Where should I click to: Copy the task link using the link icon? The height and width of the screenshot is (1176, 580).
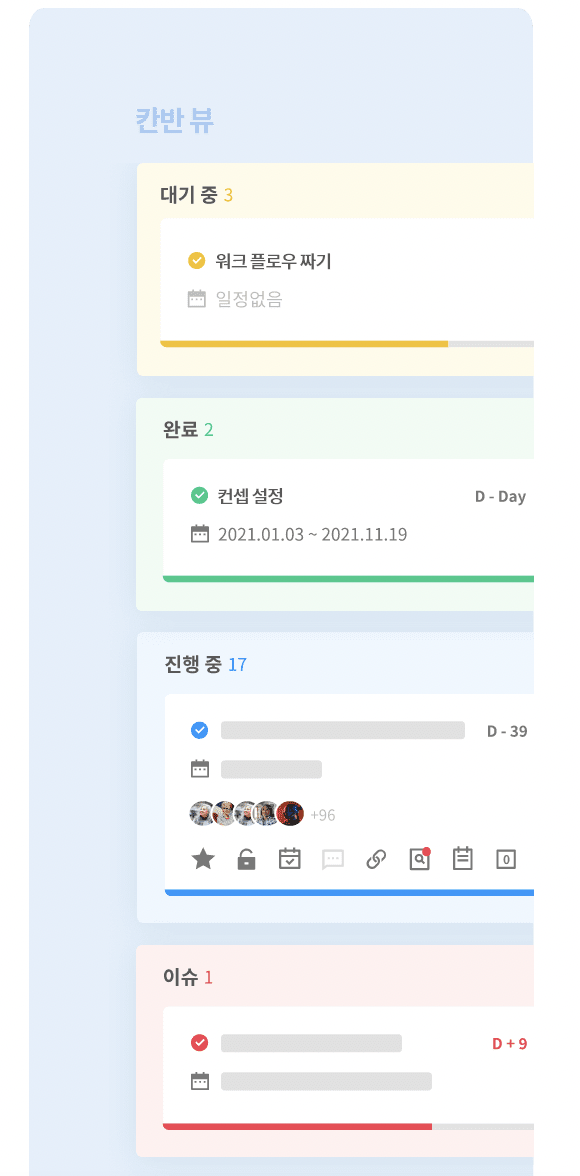pos(375,858)
